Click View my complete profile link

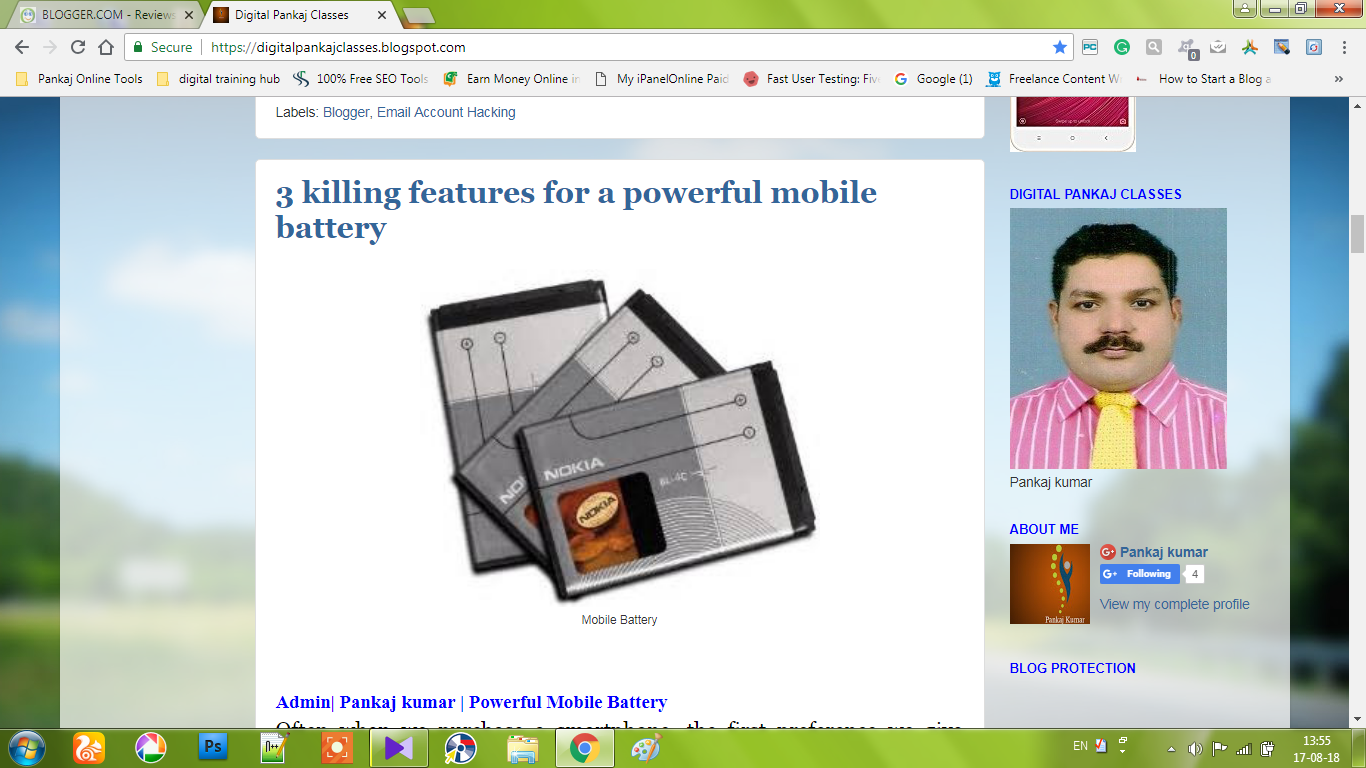pyautogui.click(x=1174, y=604)
